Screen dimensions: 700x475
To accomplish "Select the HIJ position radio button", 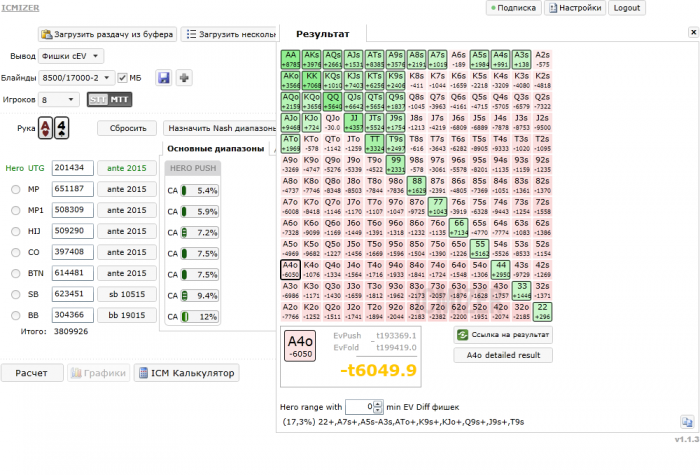I will [16, 231].
